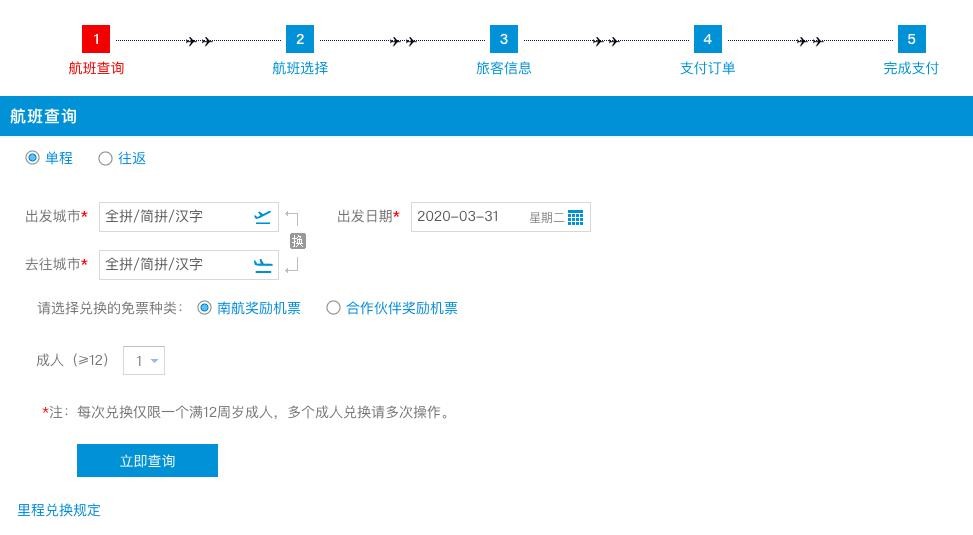Click step 4 支付订单 square
973x535 pixels.
click(707, 39)
